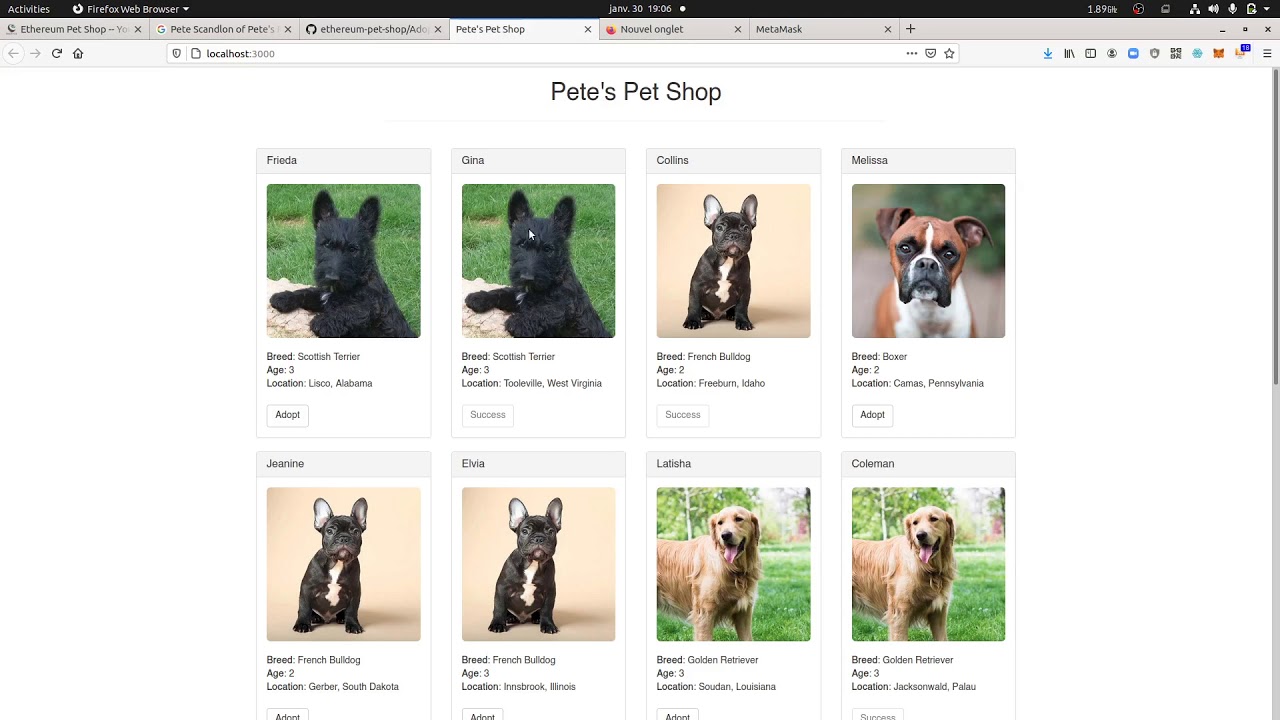1280x720 pixels.
Task: Click Success button on Collins's card
Action: (683, 415)
